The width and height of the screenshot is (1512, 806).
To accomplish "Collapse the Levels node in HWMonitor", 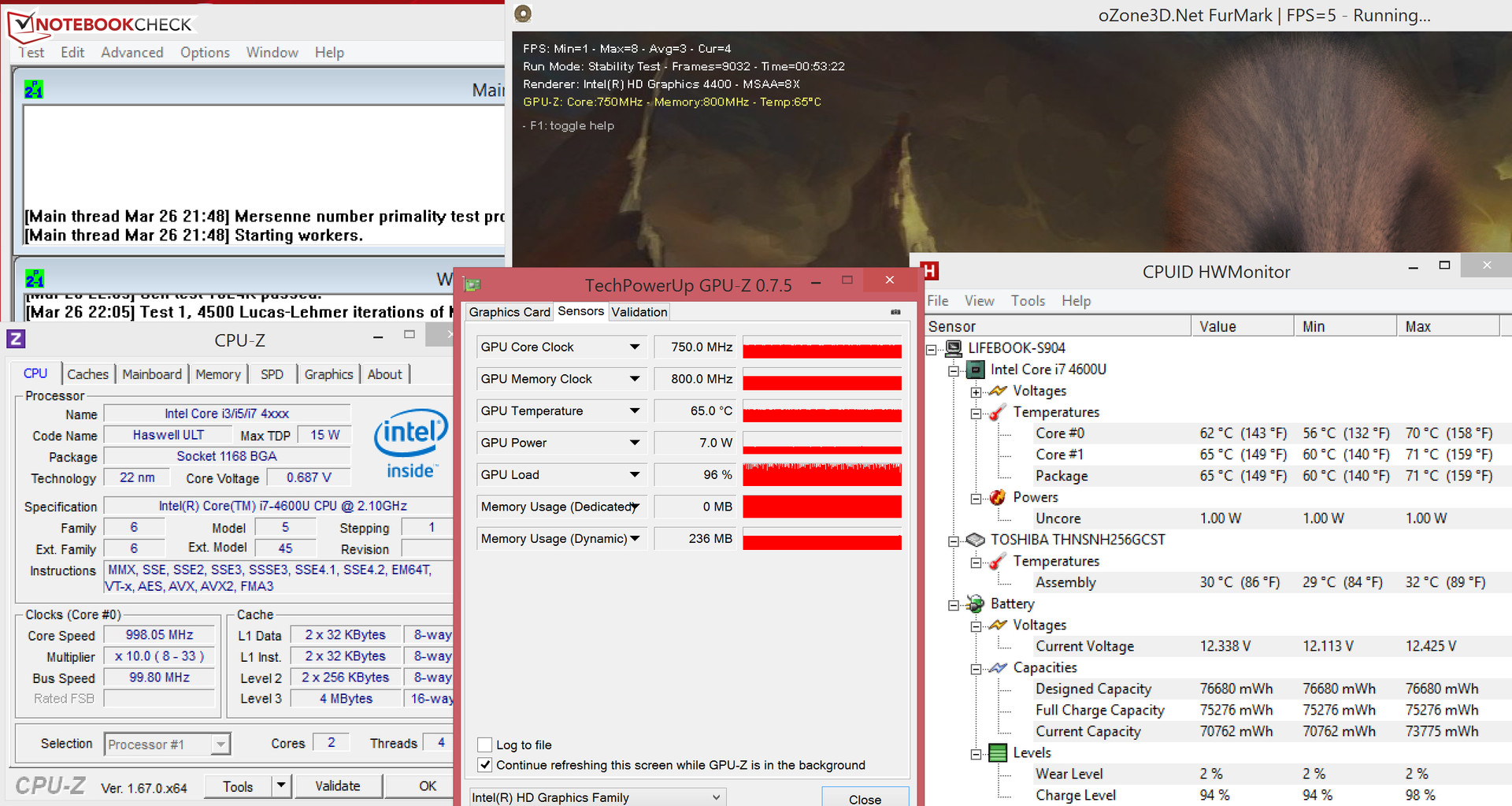I will click(x=976, y=753).
